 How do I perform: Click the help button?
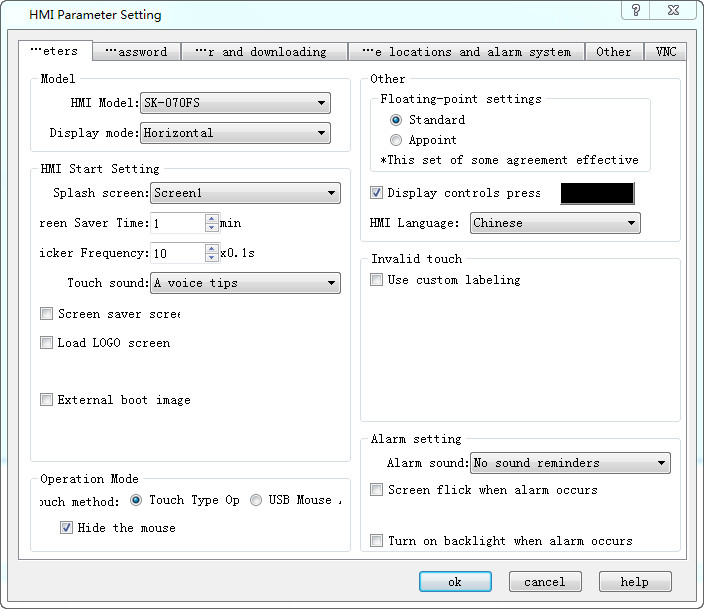[x=635, y=582]
